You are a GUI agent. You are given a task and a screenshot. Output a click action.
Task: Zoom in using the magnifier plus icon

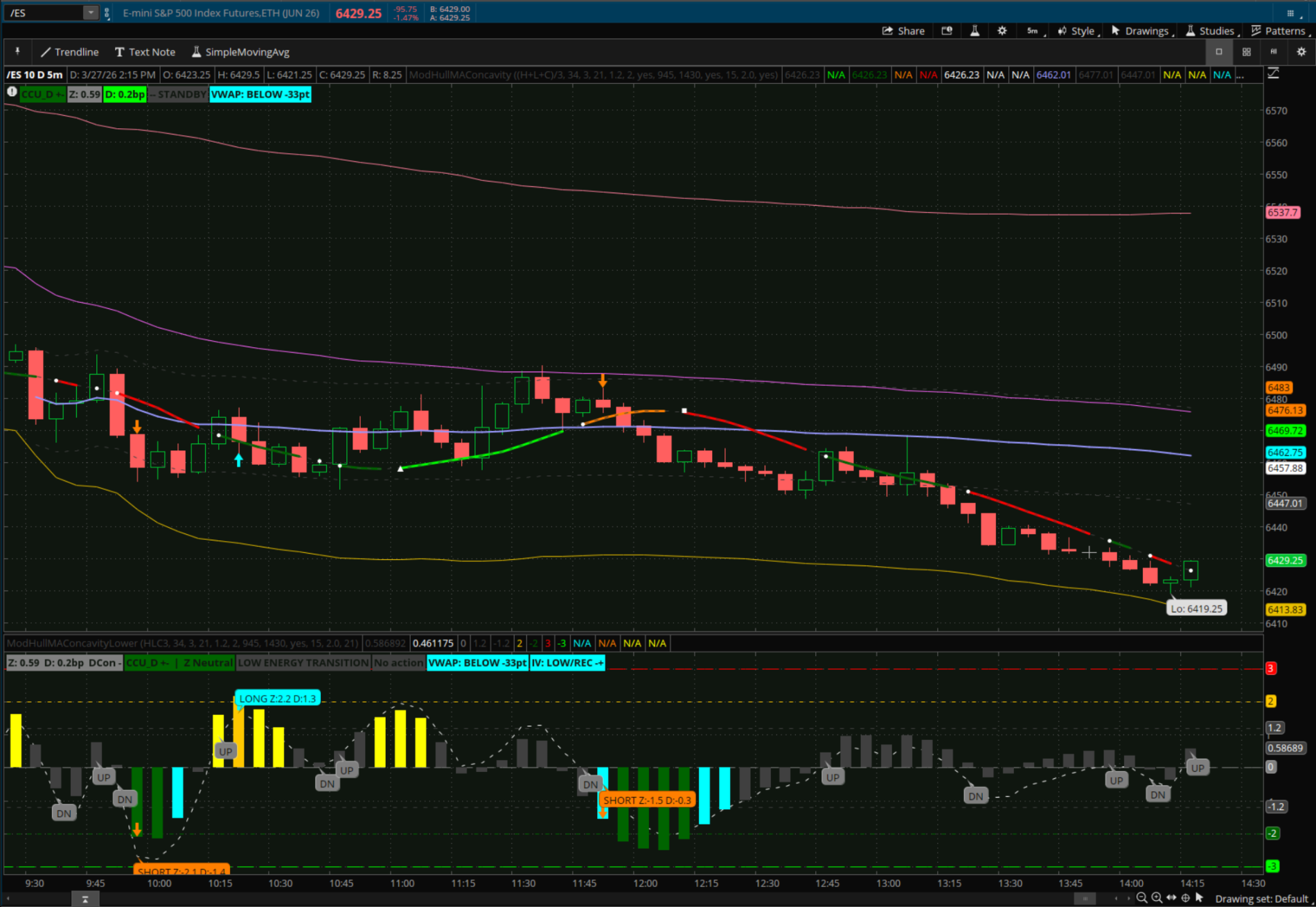1156,898
